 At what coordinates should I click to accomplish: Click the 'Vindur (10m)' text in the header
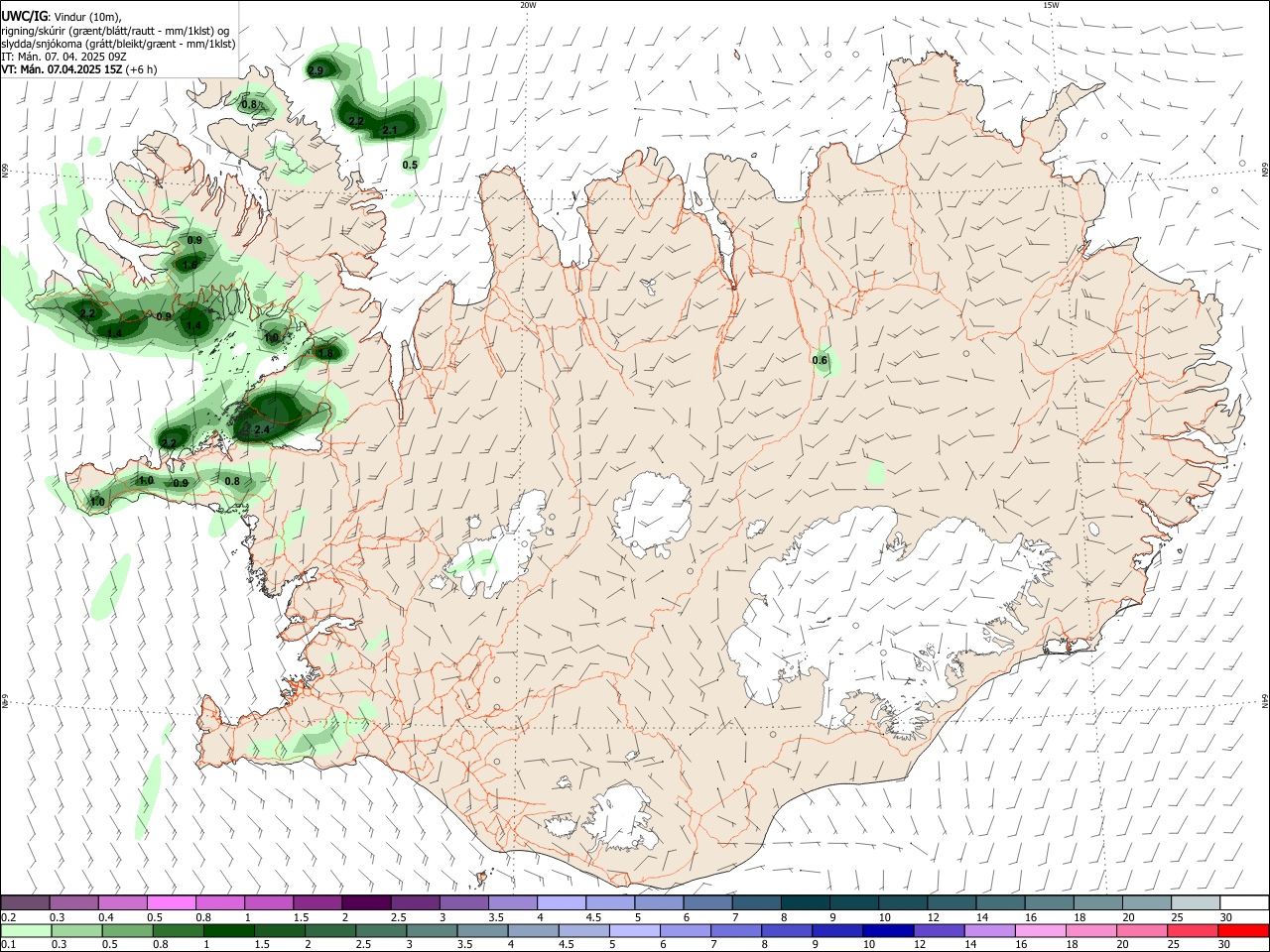tap(87, 17)
